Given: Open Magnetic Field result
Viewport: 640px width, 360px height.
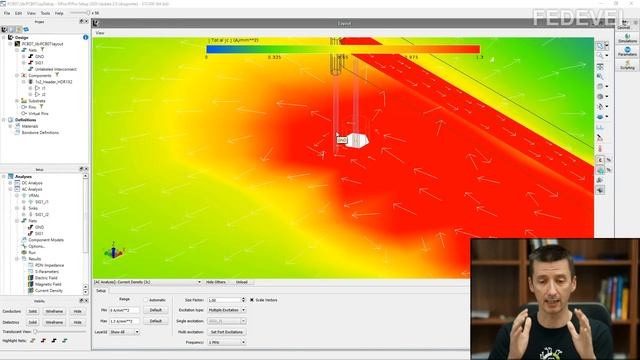Looking at the screenshot, I should click(x=48, y=284).
